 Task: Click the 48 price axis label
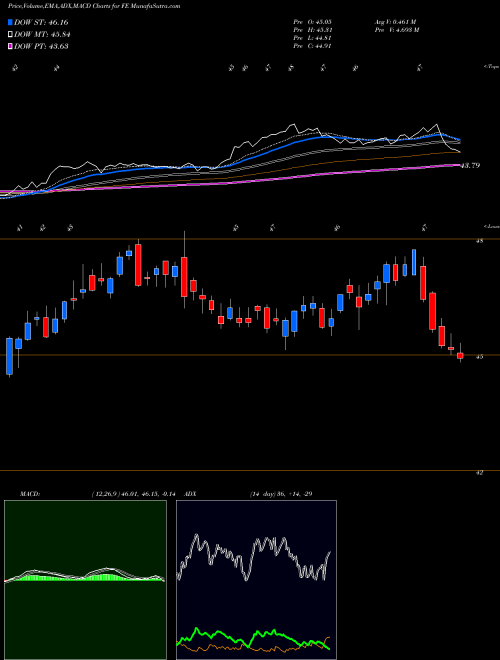pyautogui.click(x=479, y=241)
